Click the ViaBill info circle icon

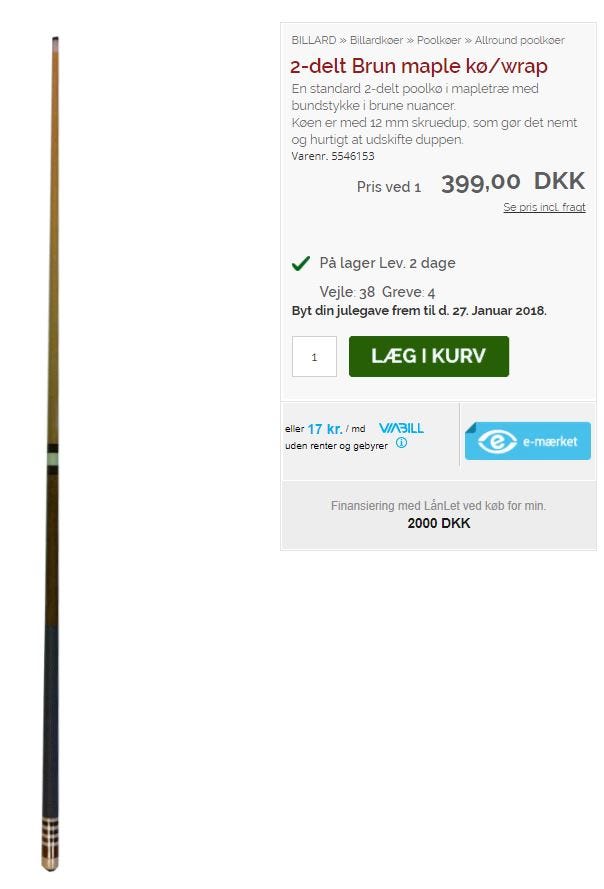tap(402, 443)
